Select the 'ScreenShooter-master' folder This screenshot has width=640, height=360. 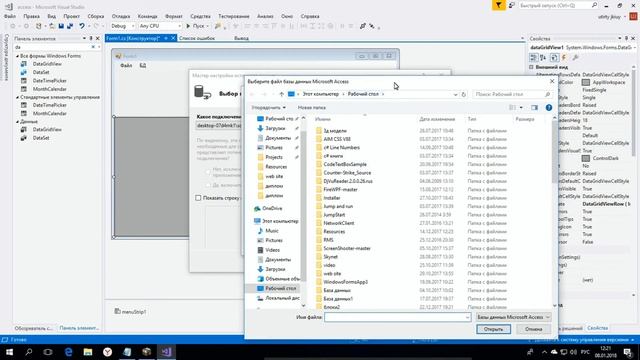[x=347, y=248]
